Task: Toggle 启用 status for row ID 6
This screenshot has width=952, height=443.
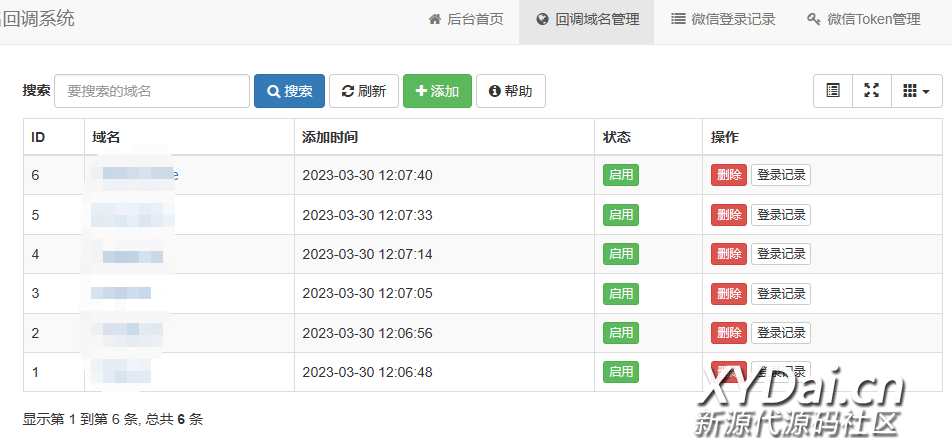Action: click(620, 175)
